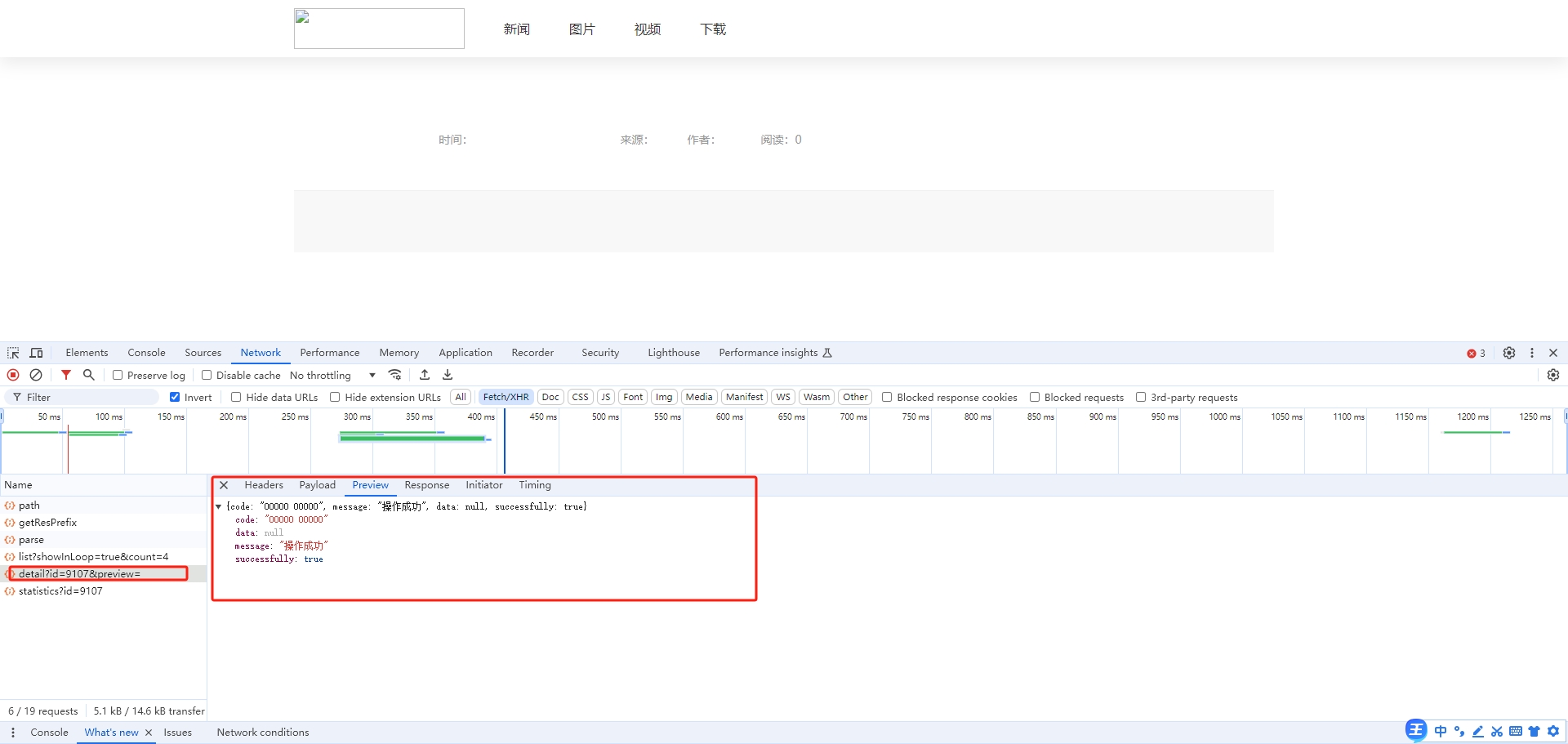
Task: Uncheck the Invert checkbox
Action: pyautogui.click(x=175, y=397)
